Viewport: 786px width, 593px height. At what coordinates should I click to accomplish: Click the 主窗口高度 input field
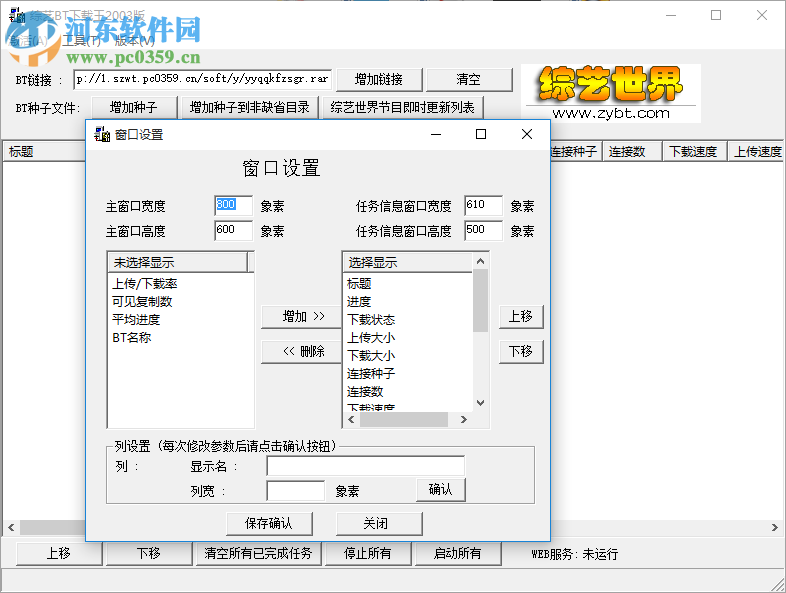click(x=233, y=230)
